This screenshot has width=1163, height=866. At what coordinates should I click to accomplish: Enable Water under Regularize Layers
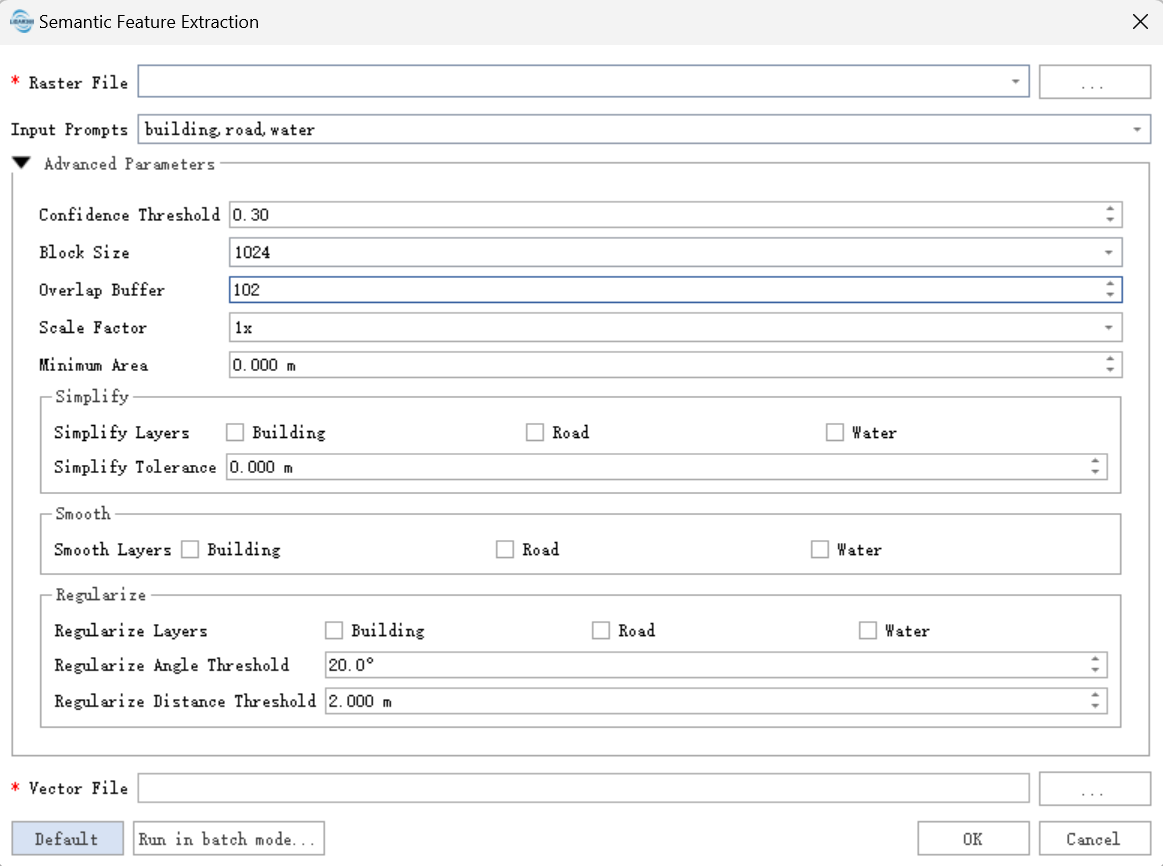867,630
